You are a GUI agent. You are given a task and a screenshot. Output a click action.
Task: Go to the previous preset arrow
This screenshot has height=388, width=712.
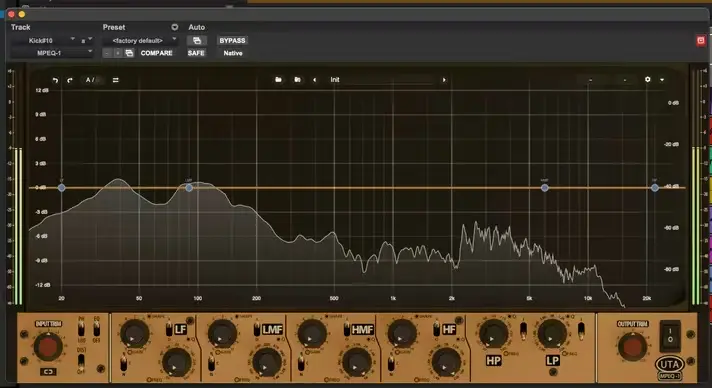pyautogui.click(x=314, y=80)
